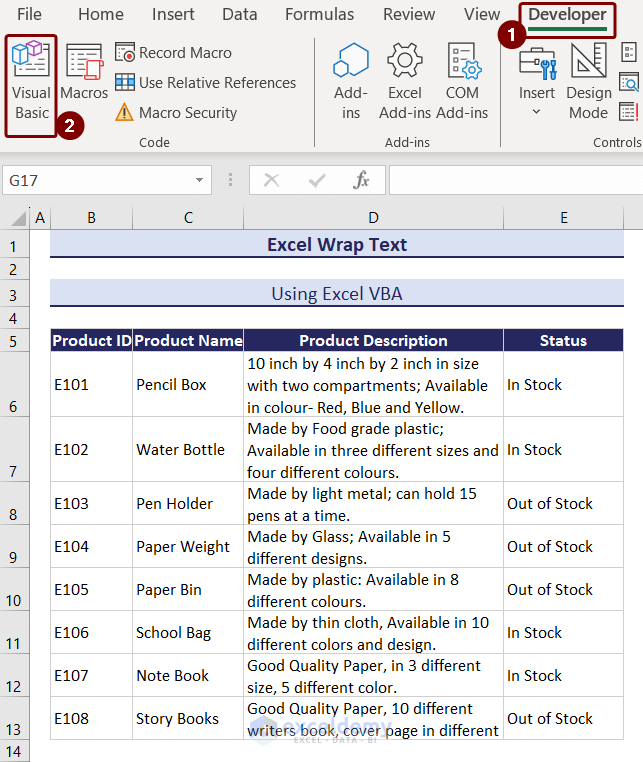Image resolution: width=643 pixels, height=762 pixels.
Task: Select column D header
Action: [x=373, y=218]
